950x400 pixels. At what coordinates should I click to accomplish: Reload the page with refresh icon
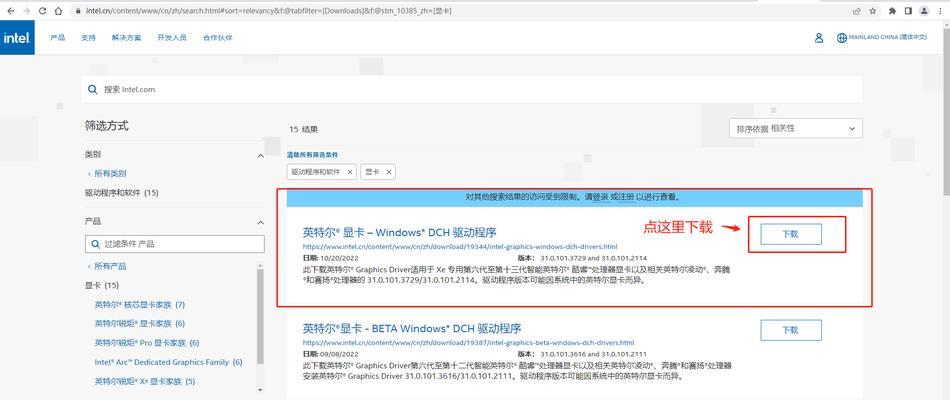point(42,11)
